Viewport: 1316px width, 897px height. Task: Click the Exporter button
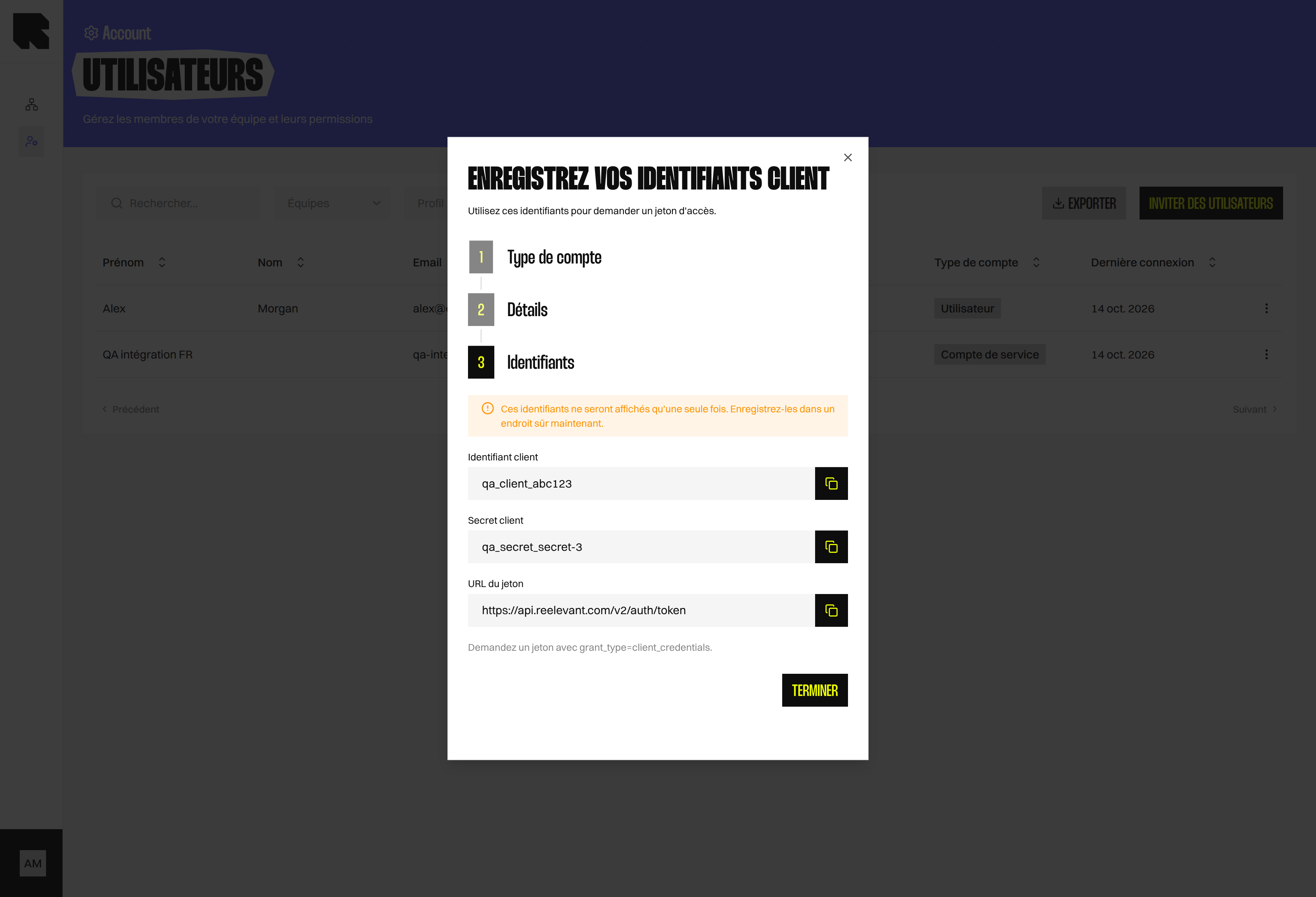coord(1084,203)
